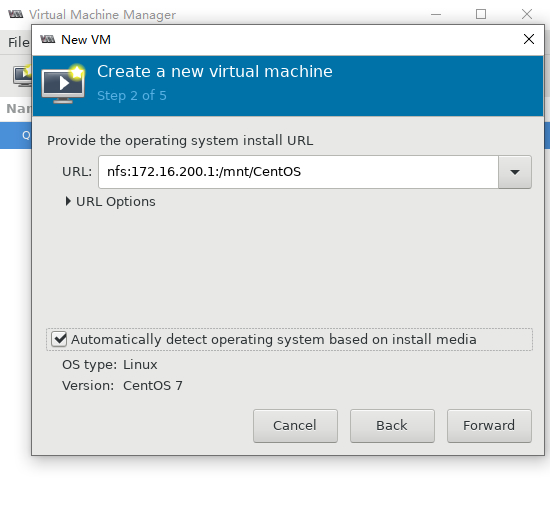
Task: Go Forward to the next step
Action: click(x=489, y=425)
